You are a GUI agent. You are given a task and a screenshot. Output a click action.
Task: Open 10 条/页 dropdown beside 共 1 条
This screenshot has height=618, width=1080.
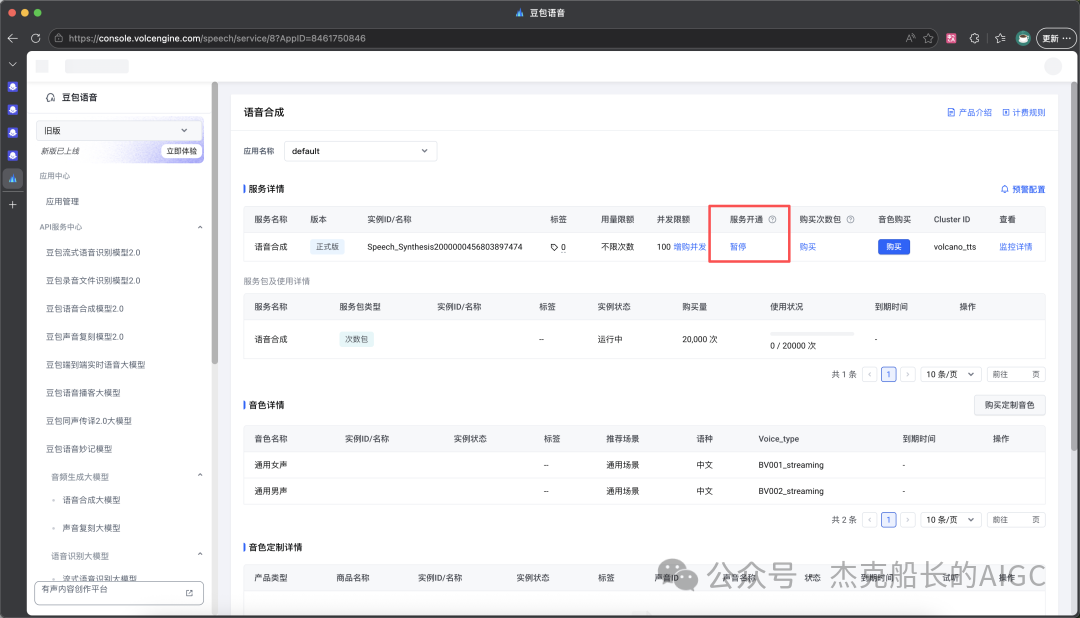click(x=950, y=374)
